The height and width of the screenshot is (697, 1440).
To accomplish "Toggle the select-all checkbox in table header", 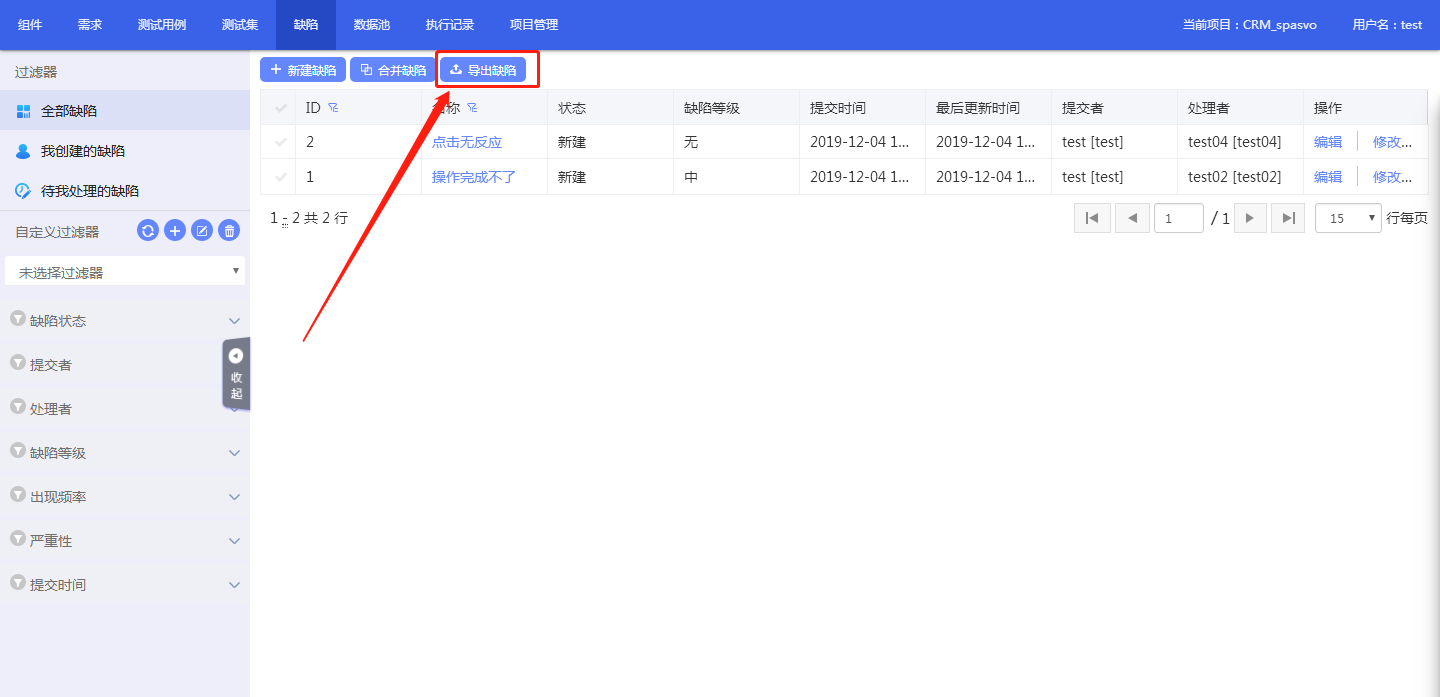I will click(280, 108).
